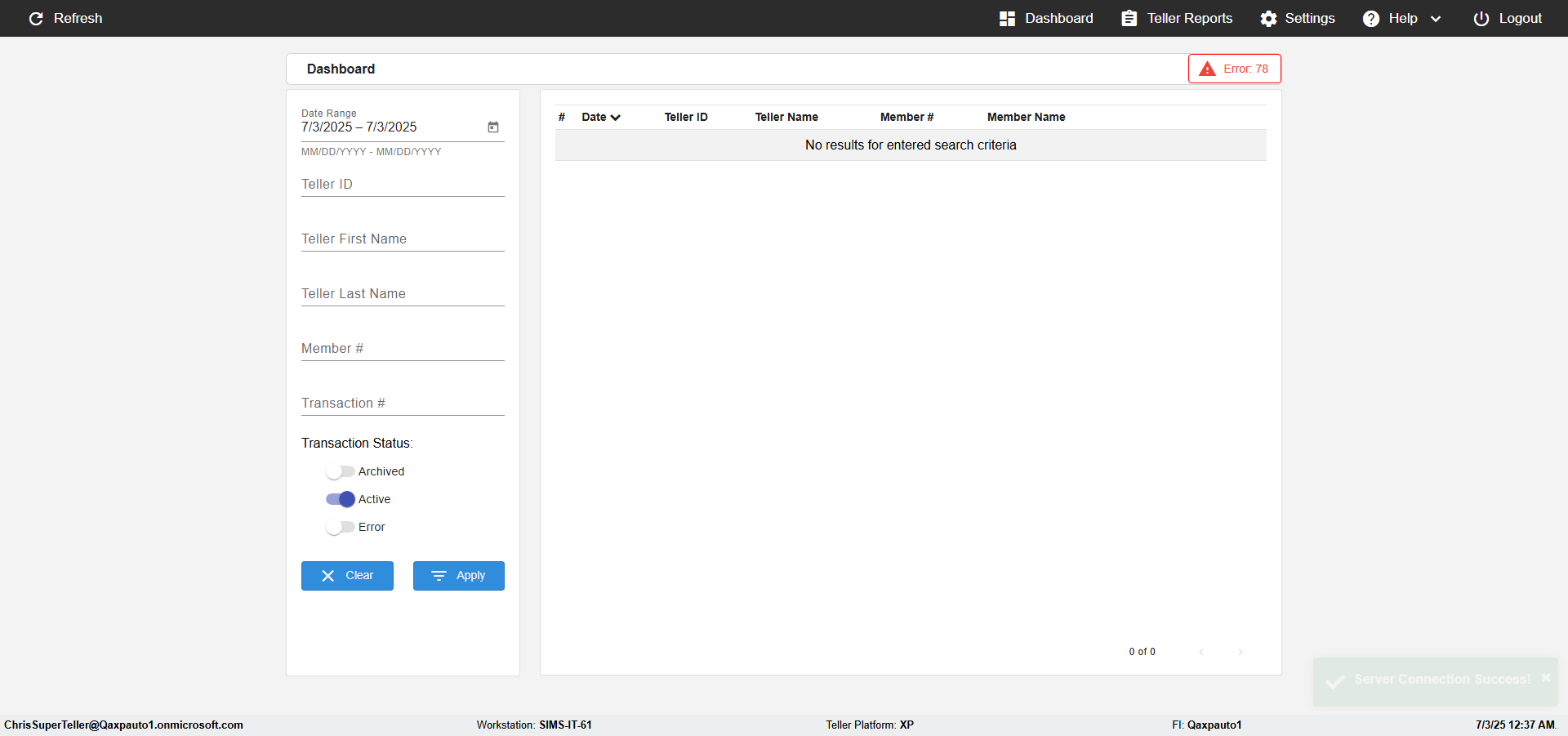The width and height of the screenshot is (1568, 736).
Task: Click the Refresh circular arrow icon
Action: [x=36, y=18]
